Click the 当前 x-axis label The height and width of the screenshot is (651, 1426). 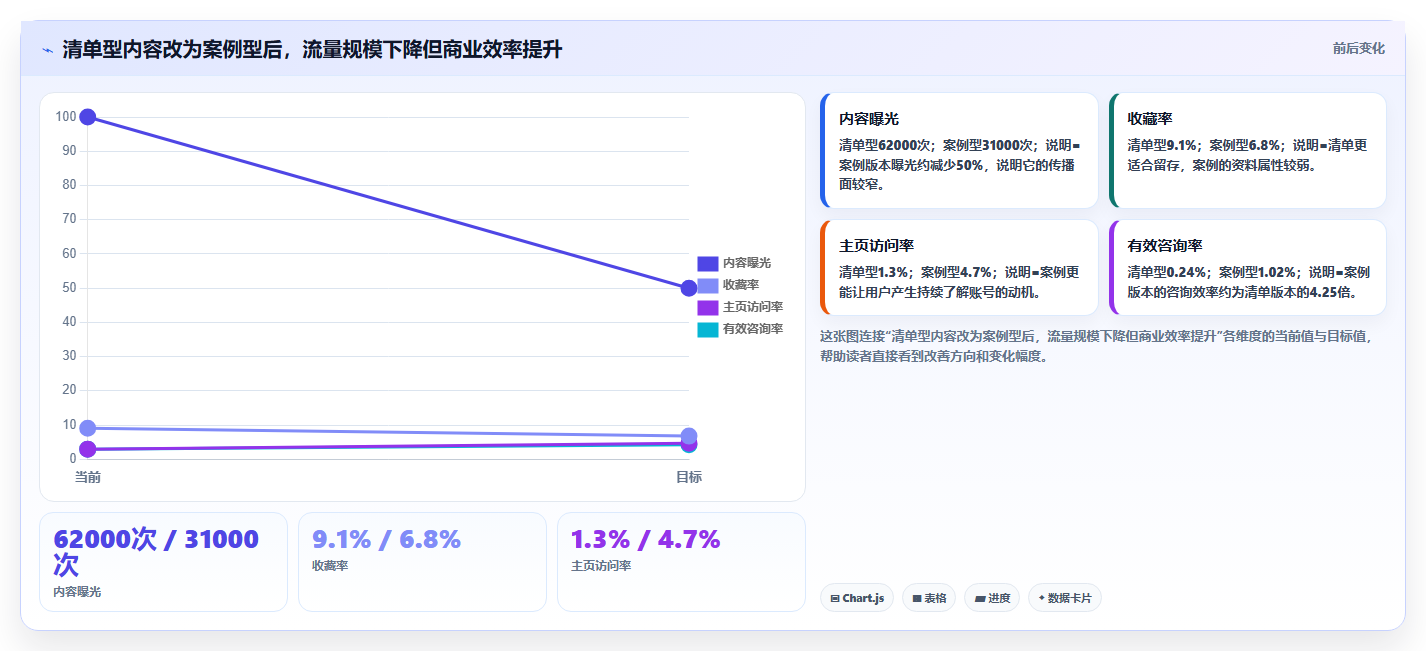88,477
